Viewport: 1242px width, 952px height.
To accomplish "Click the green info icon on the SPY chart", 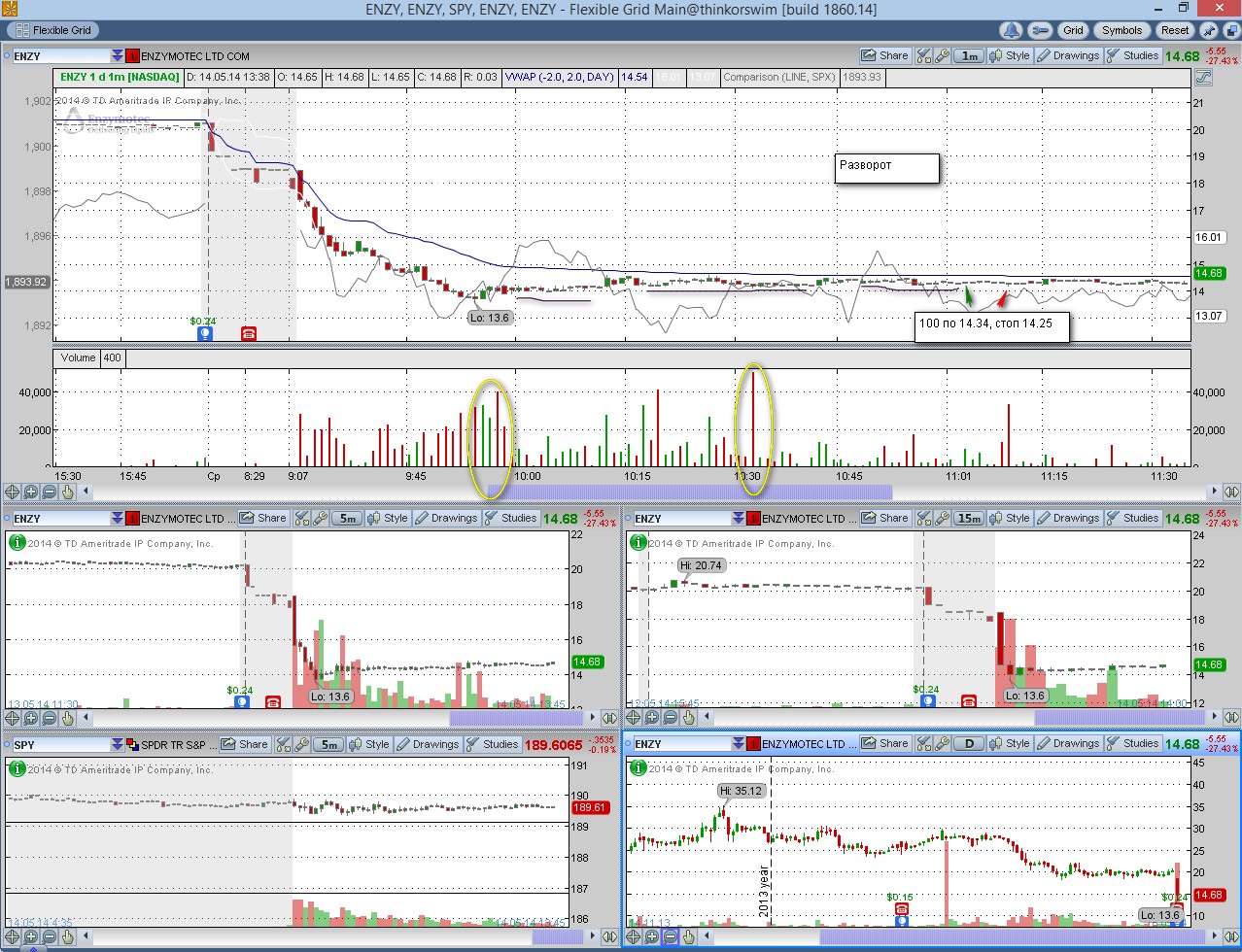I will coord(17,767).
